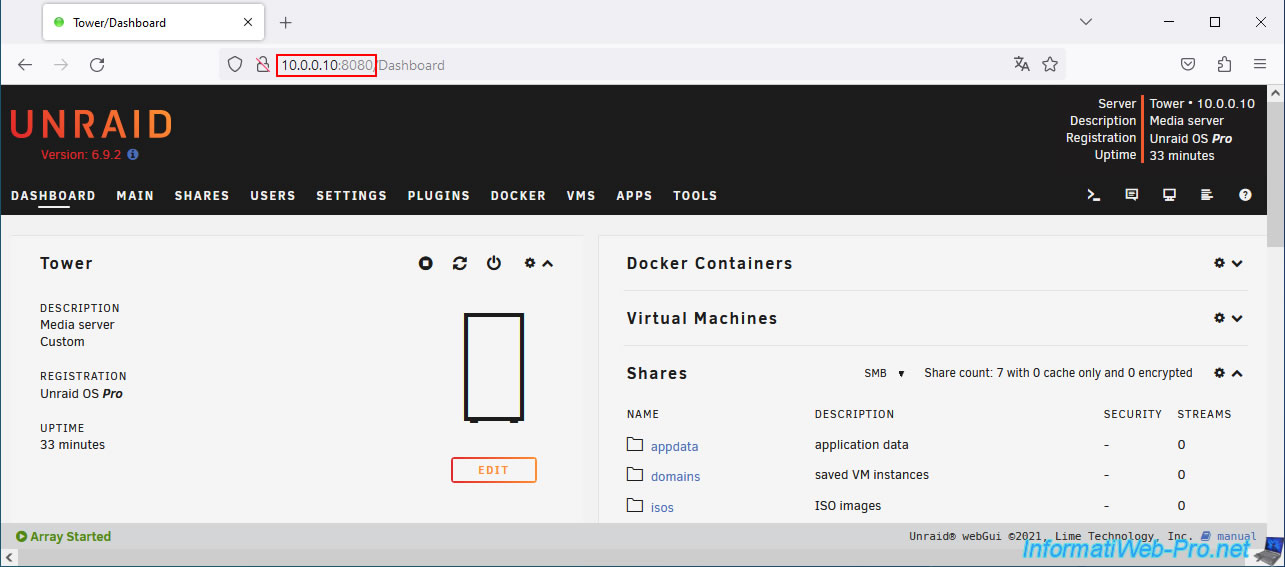
Task: Open the feedback icon in navigation bar
Action: (x=1132, y=195)
